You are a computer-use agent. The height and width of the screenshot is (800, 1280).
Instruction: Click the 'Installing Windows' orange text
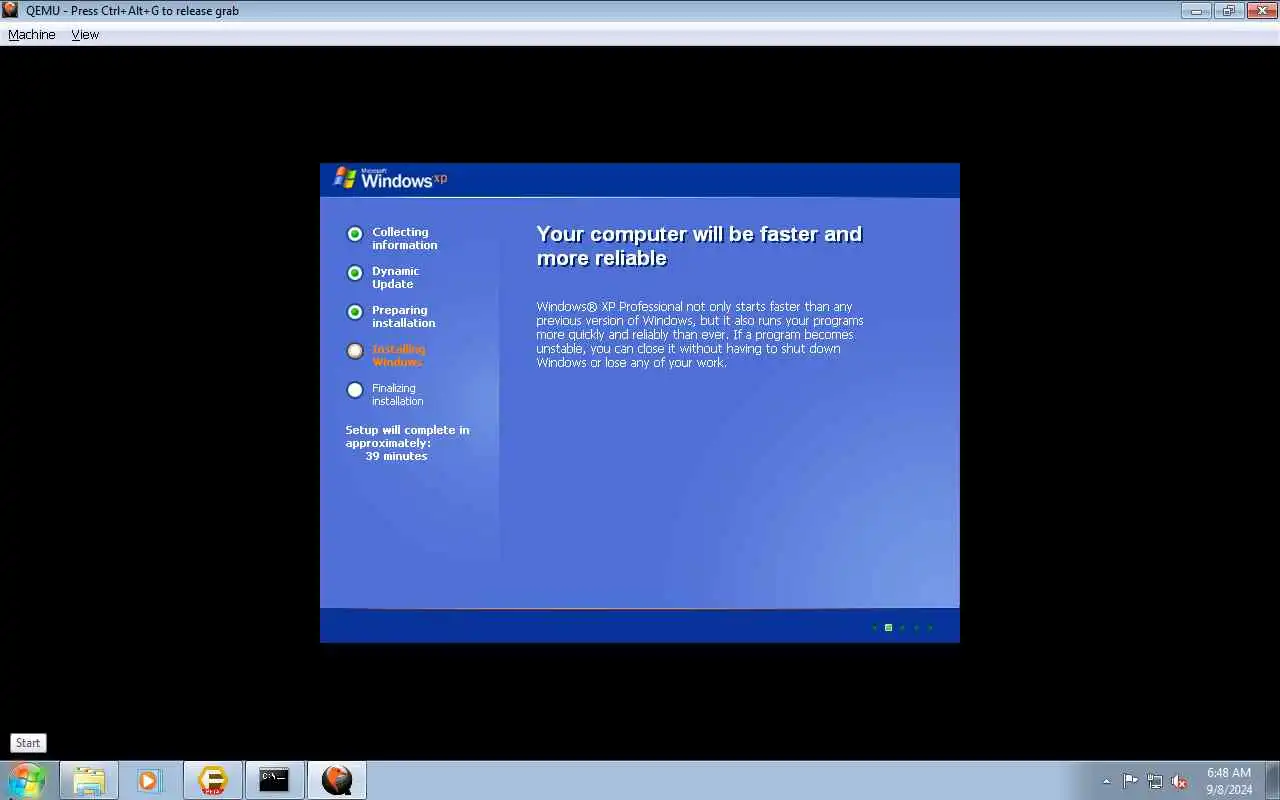pyautogui.click(x=398, y=355)
